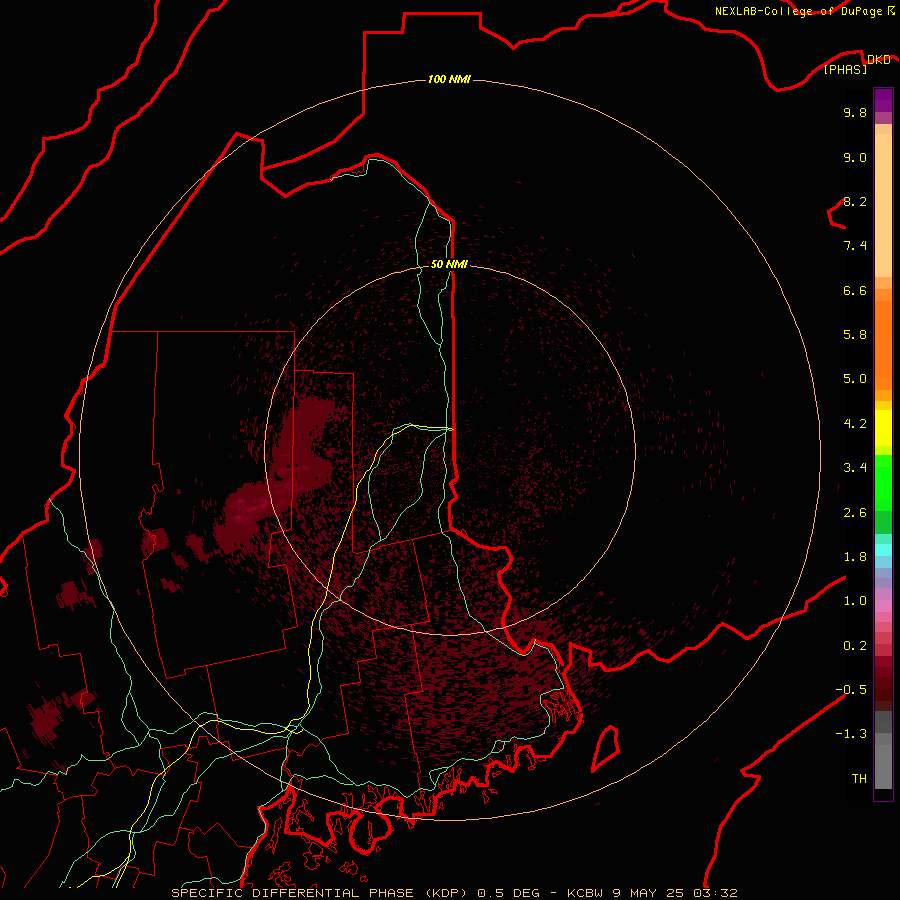Click the 0.2 color scale value
Screen dimensions: 900x900
[x=855, y=646]
